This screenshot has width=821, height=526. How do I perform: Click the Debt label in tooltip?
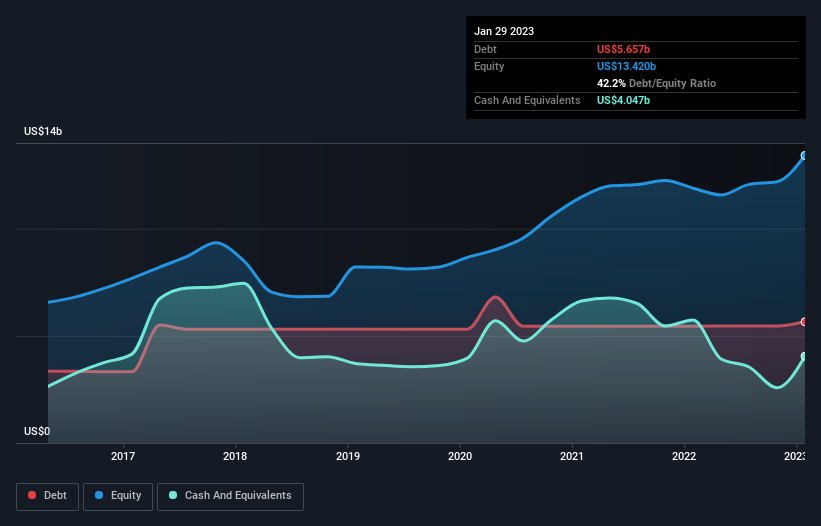tap(485, 49)
